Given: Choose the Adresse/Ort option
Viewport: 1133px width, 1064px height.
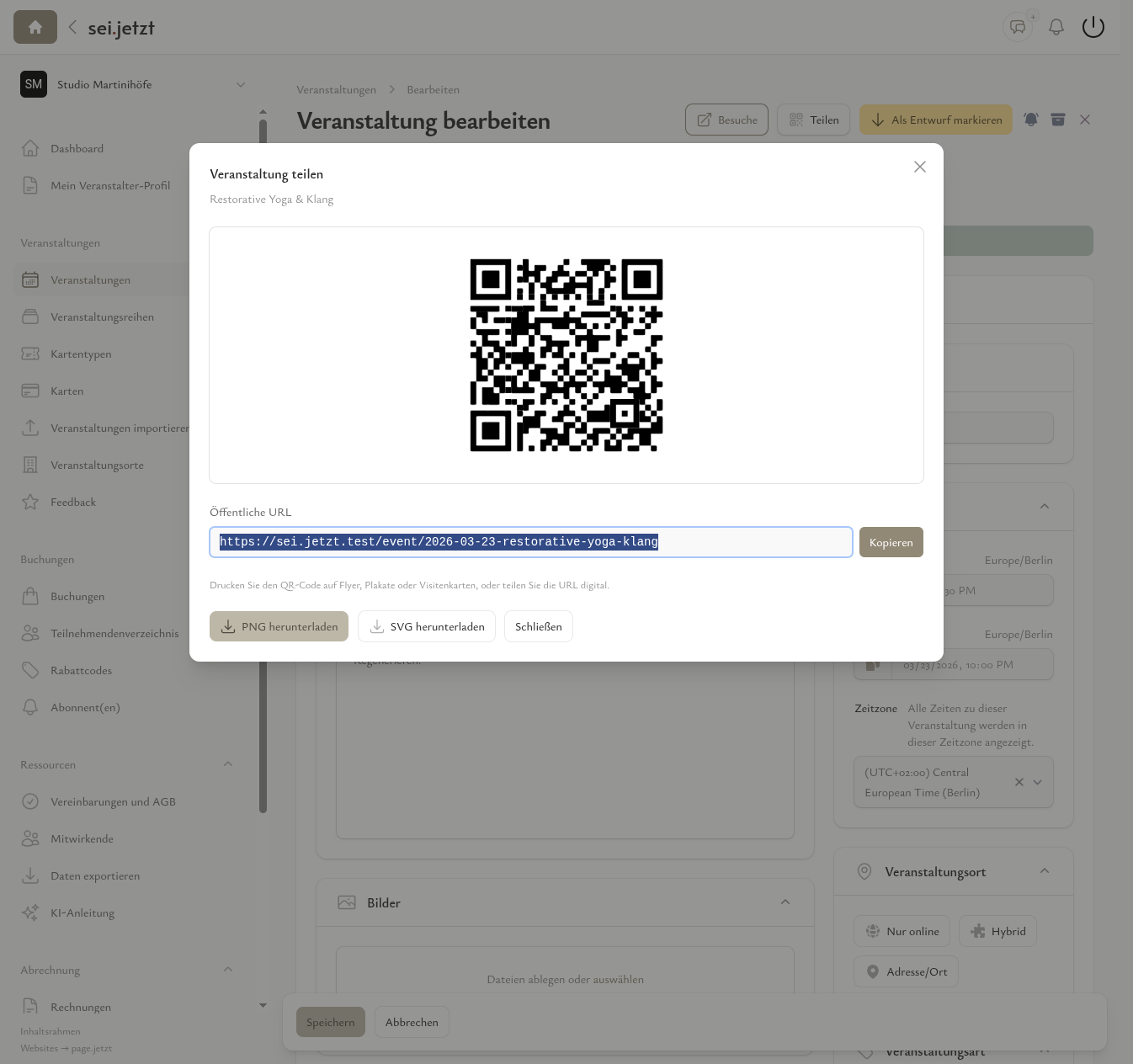Looking at the screenshot, I should (906, 971).
